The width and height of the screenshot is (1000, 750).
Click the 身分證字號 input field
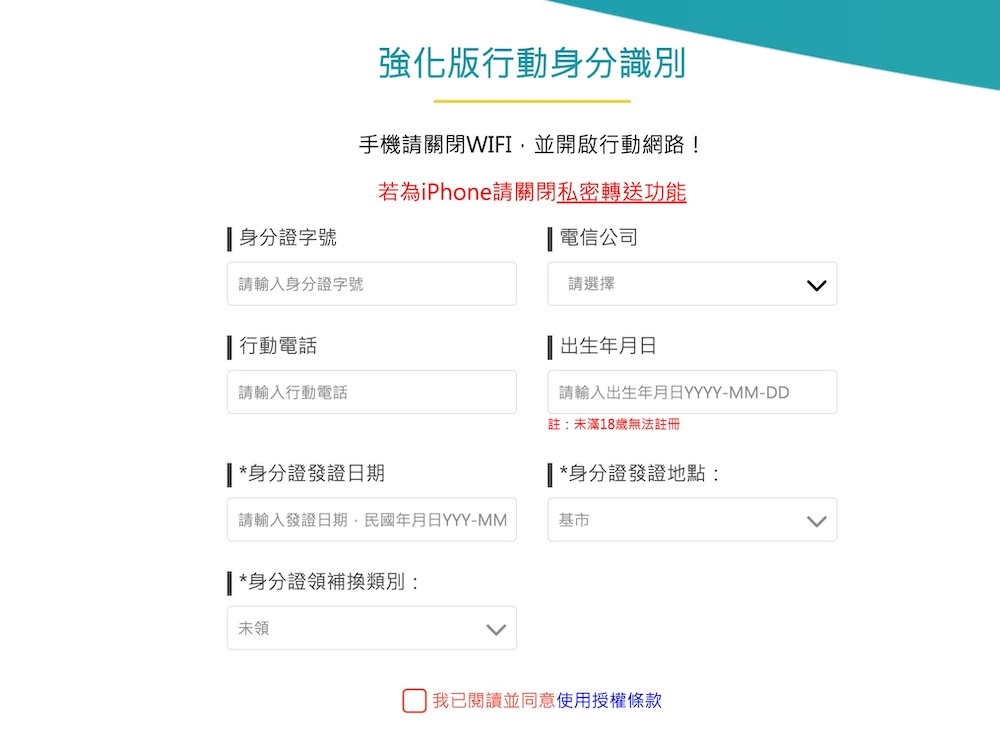[371, 284]
